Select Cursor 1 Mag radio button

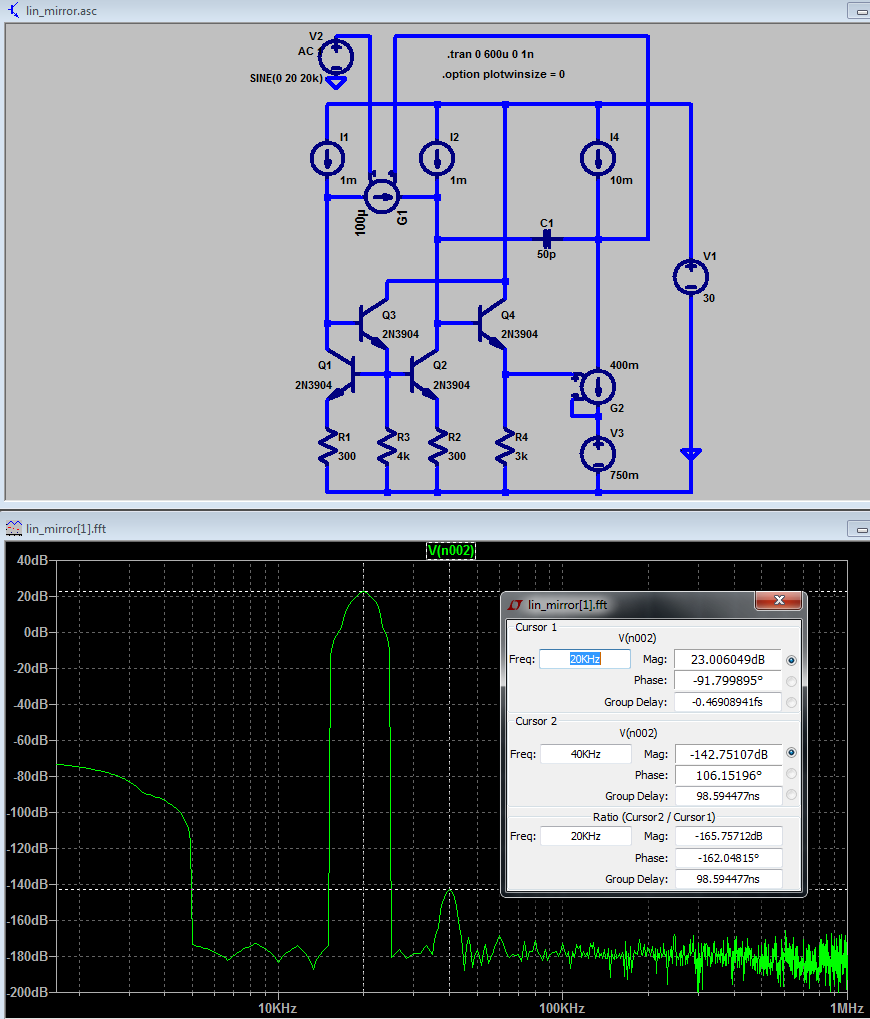click(x=791, y=660)
